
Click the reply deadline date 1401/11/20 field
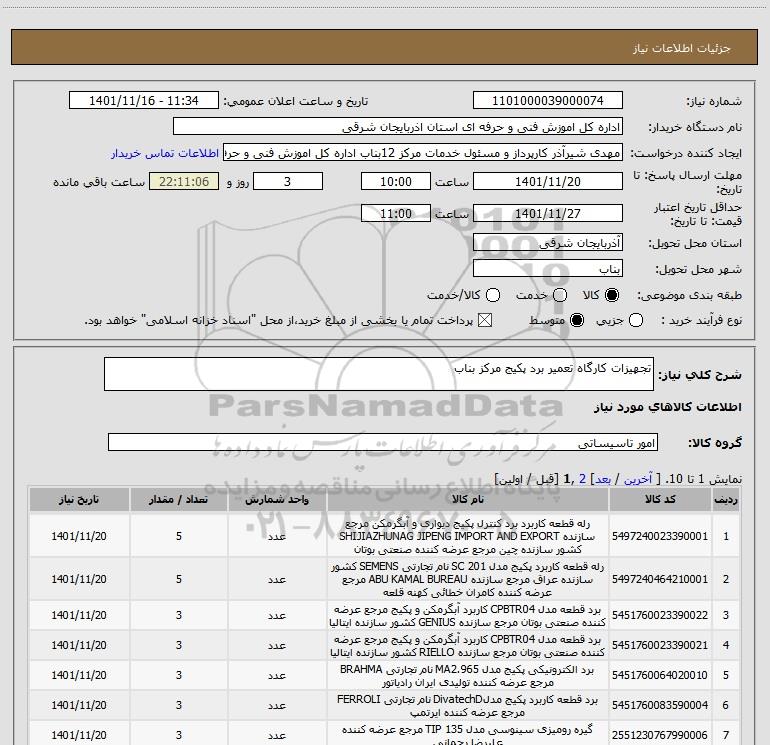pos(548,182)
